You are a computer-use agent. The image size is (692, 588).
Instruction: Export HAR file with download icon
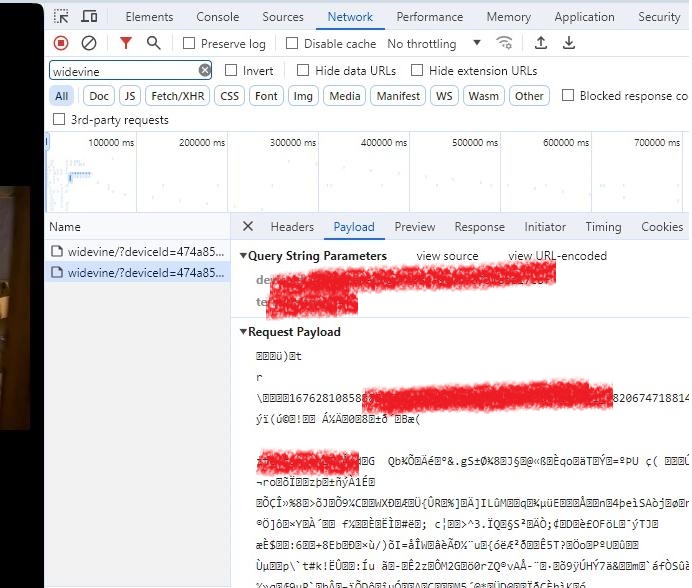pyautogui.click(x=569, y=43)
